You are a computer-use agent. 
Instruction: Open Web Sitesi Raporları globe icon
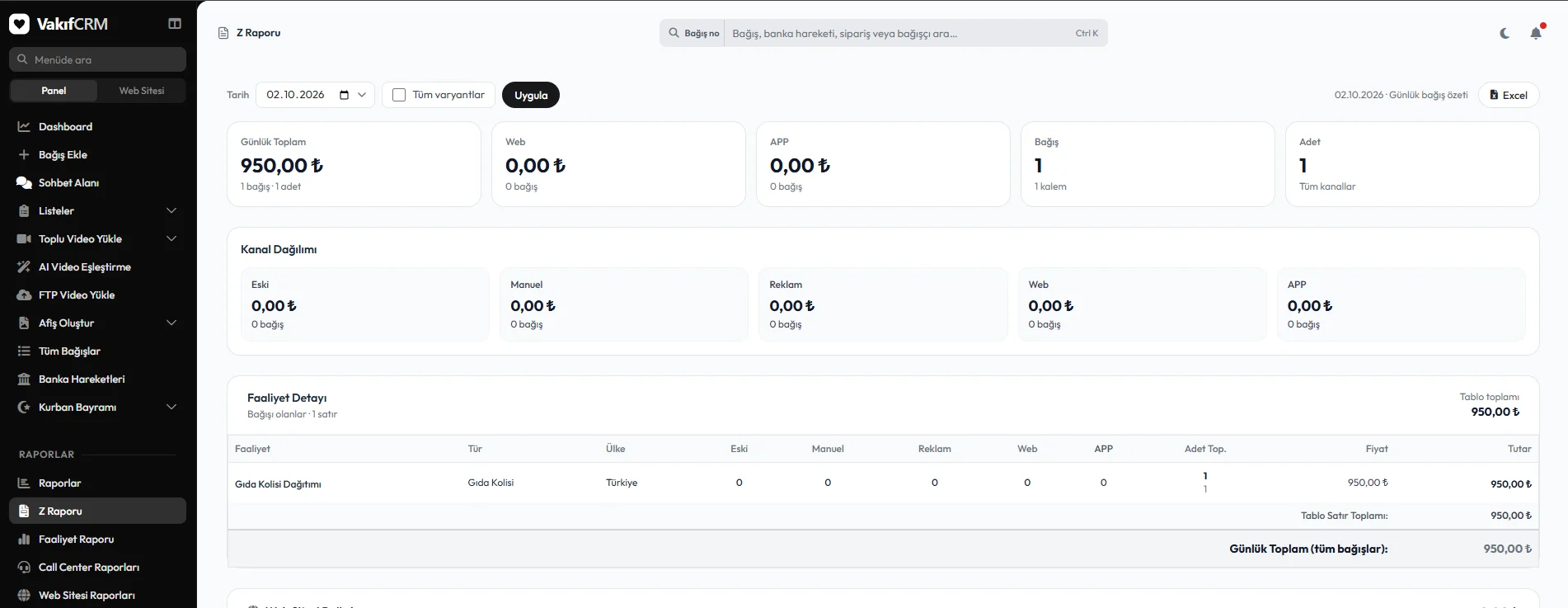(x=24, y=595)
